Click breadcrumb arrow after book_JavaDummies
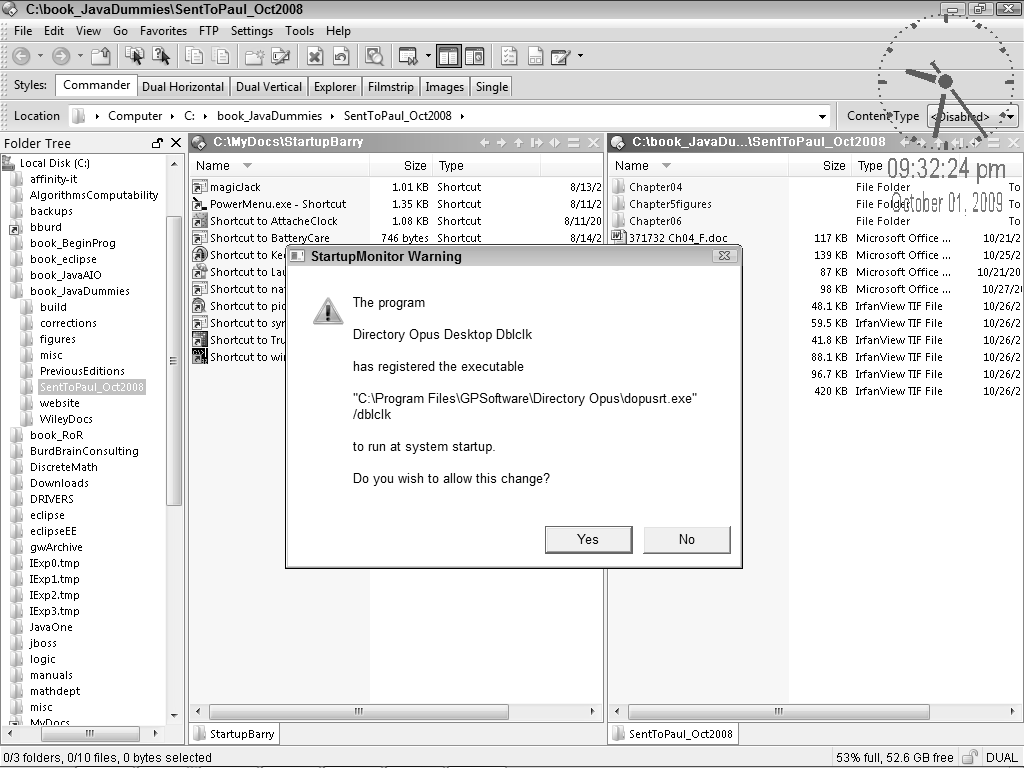This screenshot has width=1024, height=768. [332, 116]
